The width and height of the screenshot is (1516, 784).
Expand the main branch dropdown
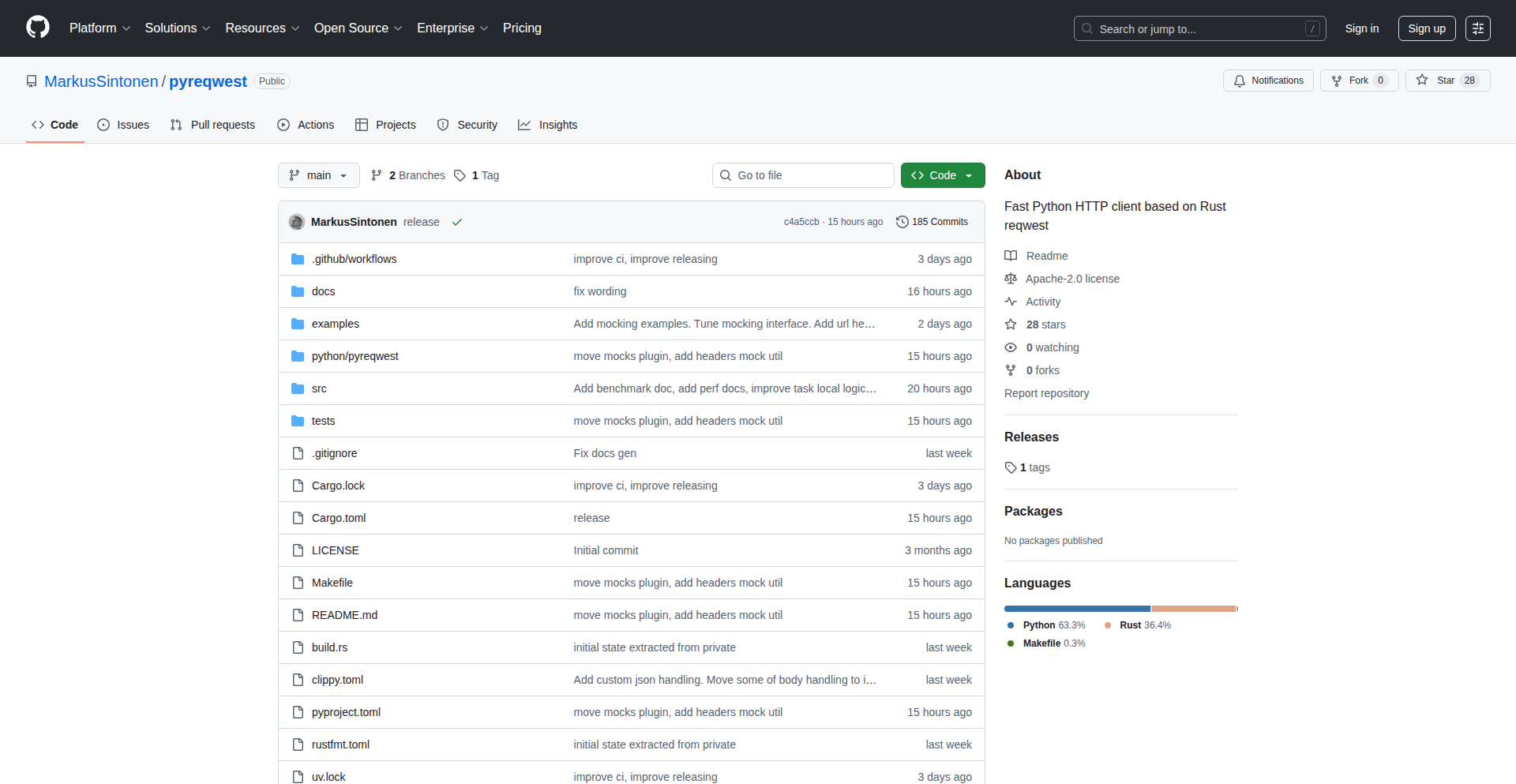pyautogui.click(x=318, y=175)
